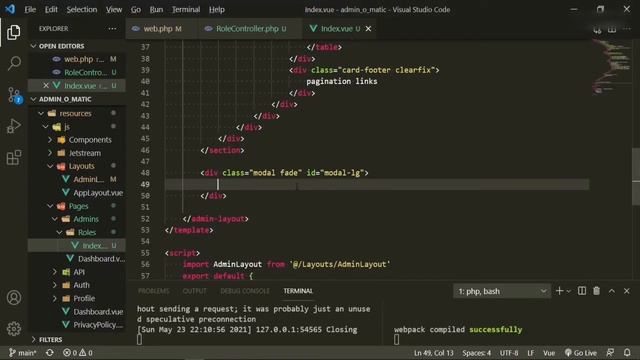Open the Go menu
Viewport: 640px width, 360px height.
pyautogui.click(x=136, y=9)
